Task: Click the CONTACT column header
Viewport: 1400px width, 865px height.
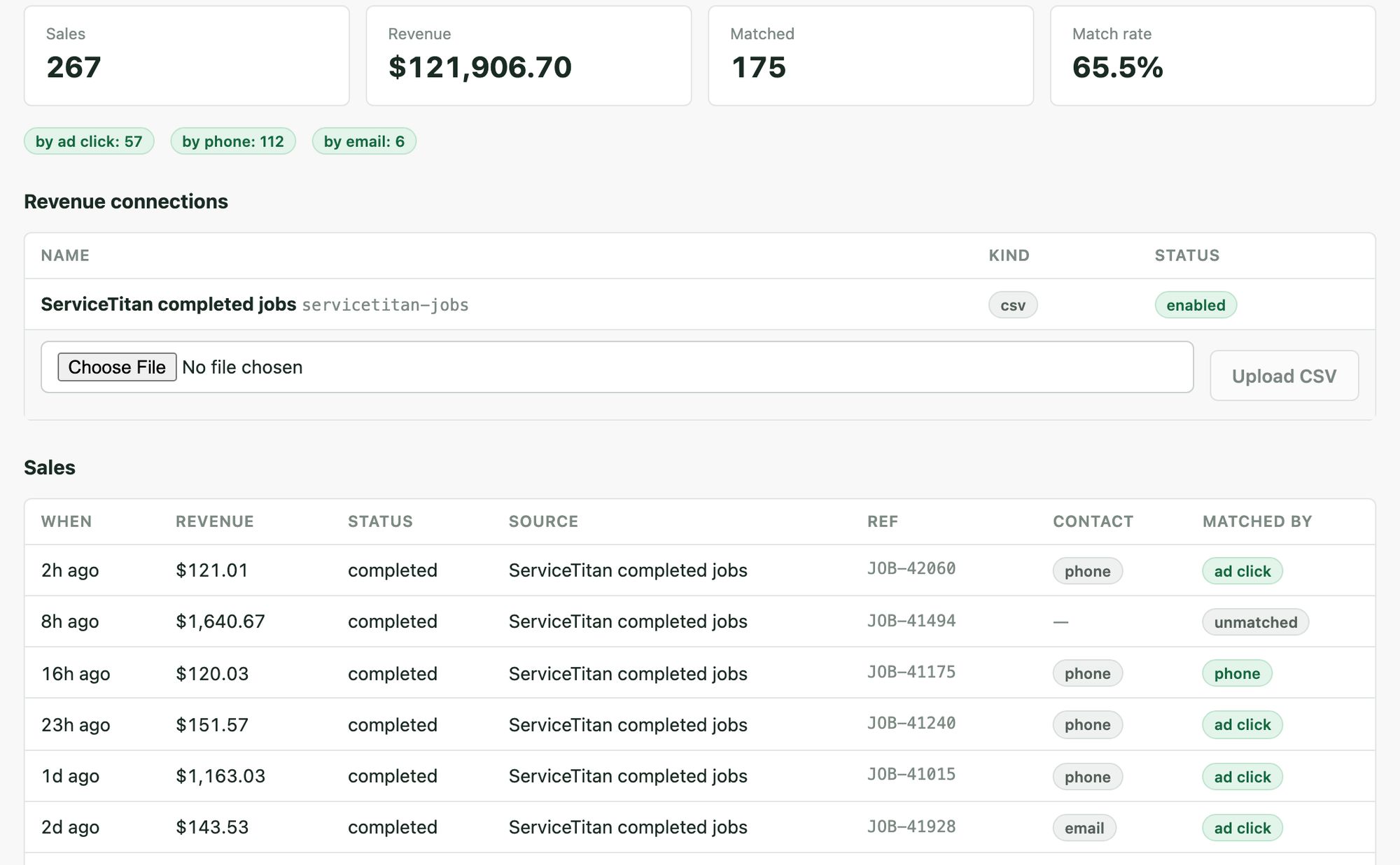Action: pos(1093,521)
